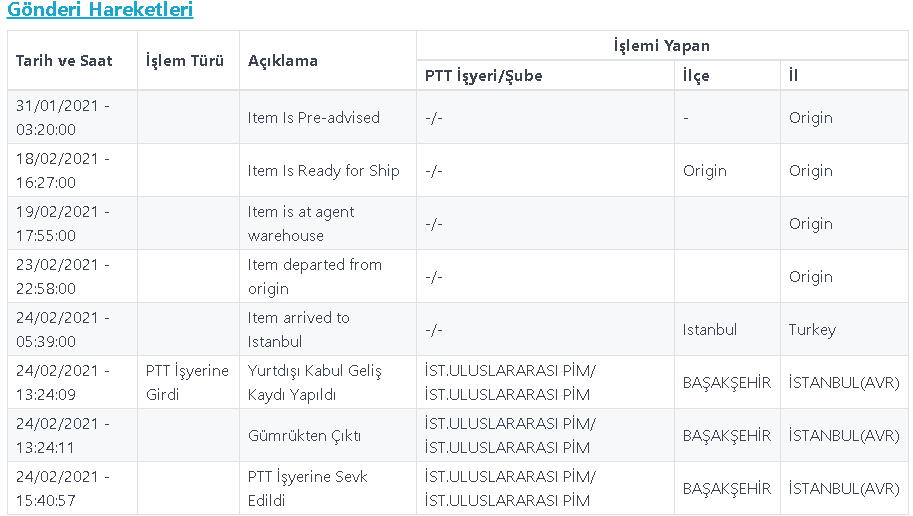Click the Yurtdışı Kabul Geliş Kaydı Yapıldı cell
Image resolution: width=913 pixels, height=516 pixels.
315,382
